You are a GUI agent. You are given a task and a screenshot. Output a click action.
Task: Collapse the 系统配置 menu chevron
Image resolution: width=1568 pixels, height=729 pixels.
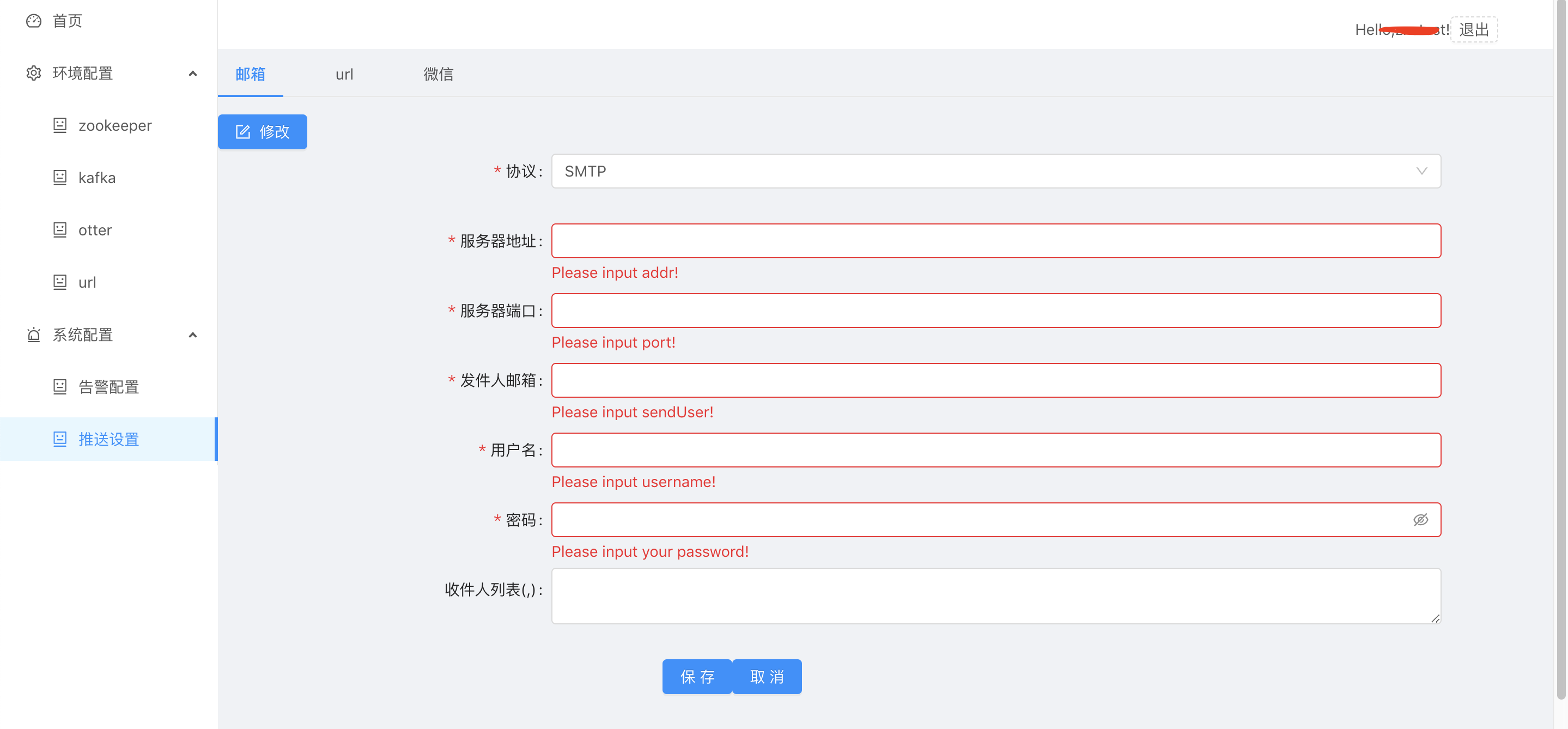(193, 335)
